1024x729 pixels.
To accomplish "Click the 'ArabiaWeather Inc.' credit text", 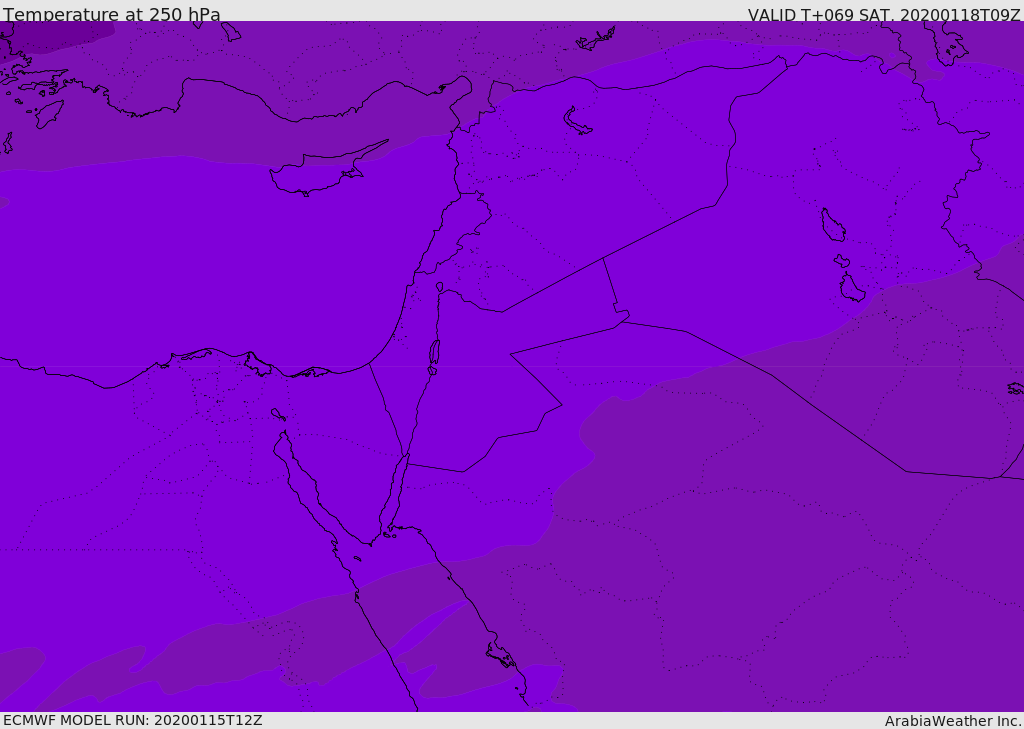I will (954, 721).
